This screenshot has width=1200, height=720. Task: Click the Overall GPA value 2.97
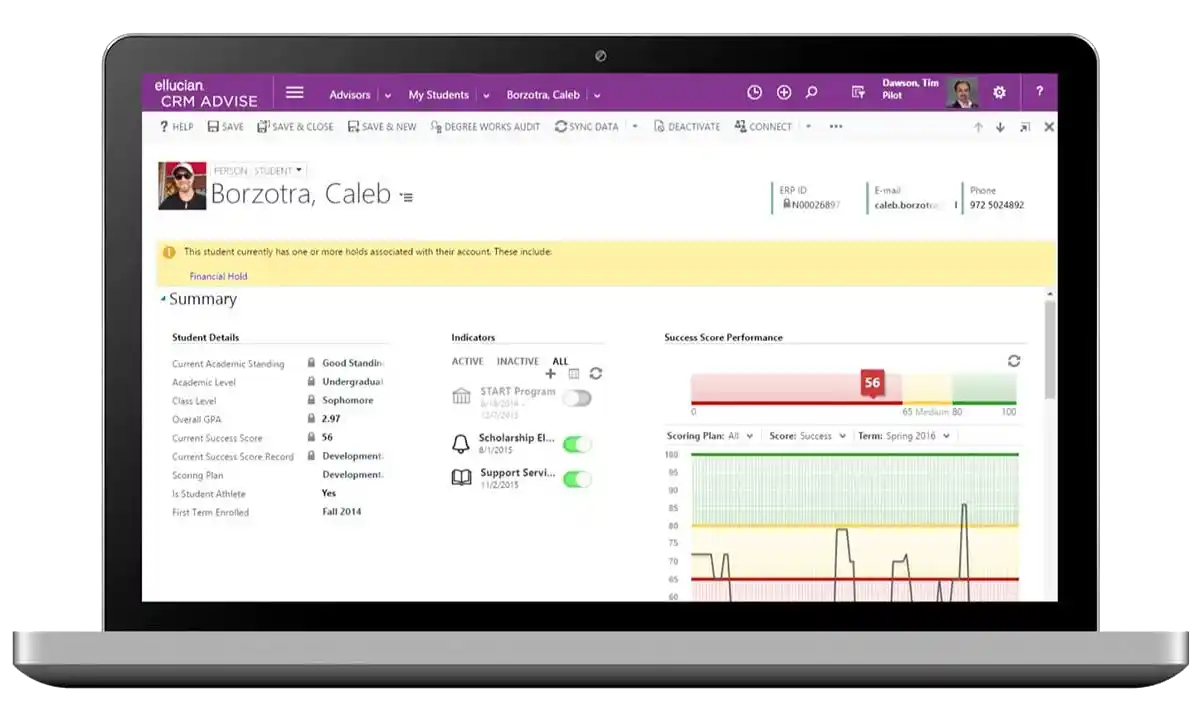point(331,419)
